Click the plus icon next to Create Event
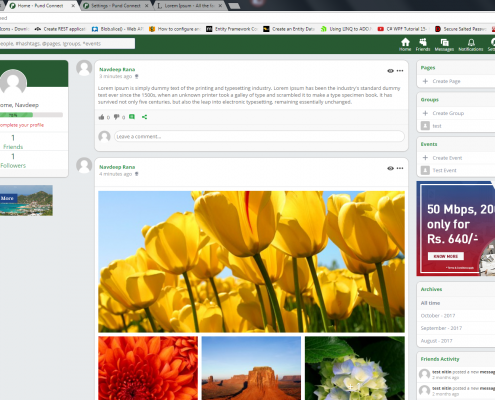Image resolution: width=495 pixels, height=400 pixels. 425,158
